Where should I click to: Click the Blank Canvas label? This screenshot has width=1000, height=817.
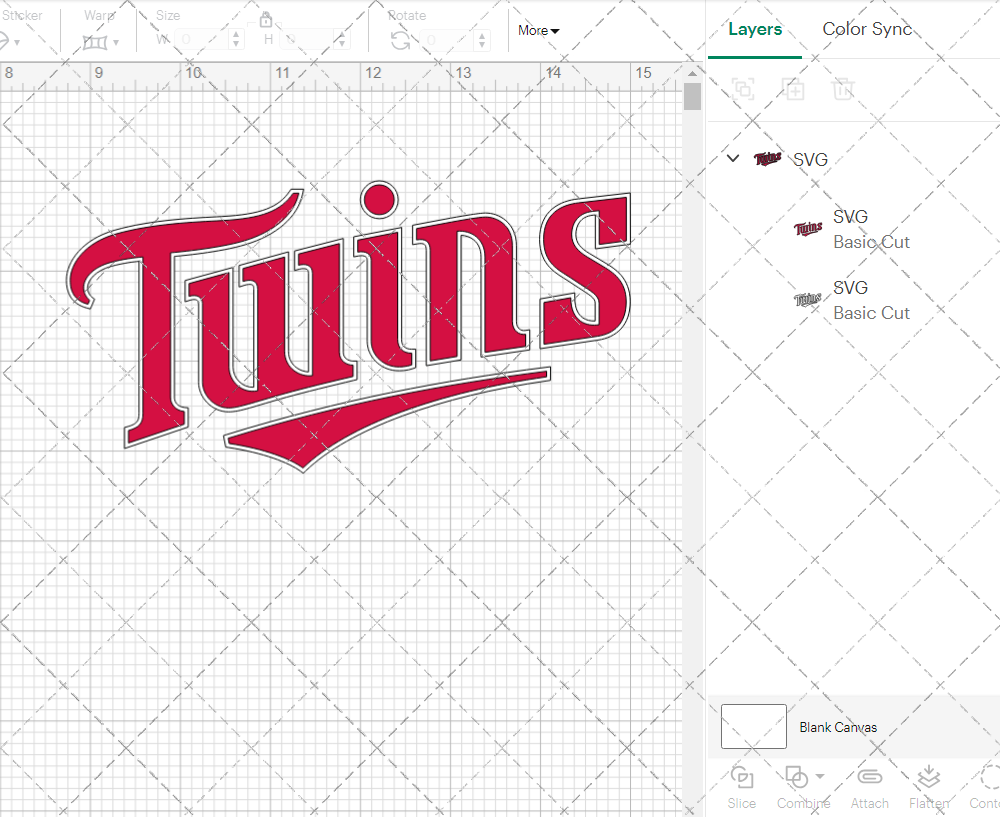pyautogui.click(x=838, y=727)
